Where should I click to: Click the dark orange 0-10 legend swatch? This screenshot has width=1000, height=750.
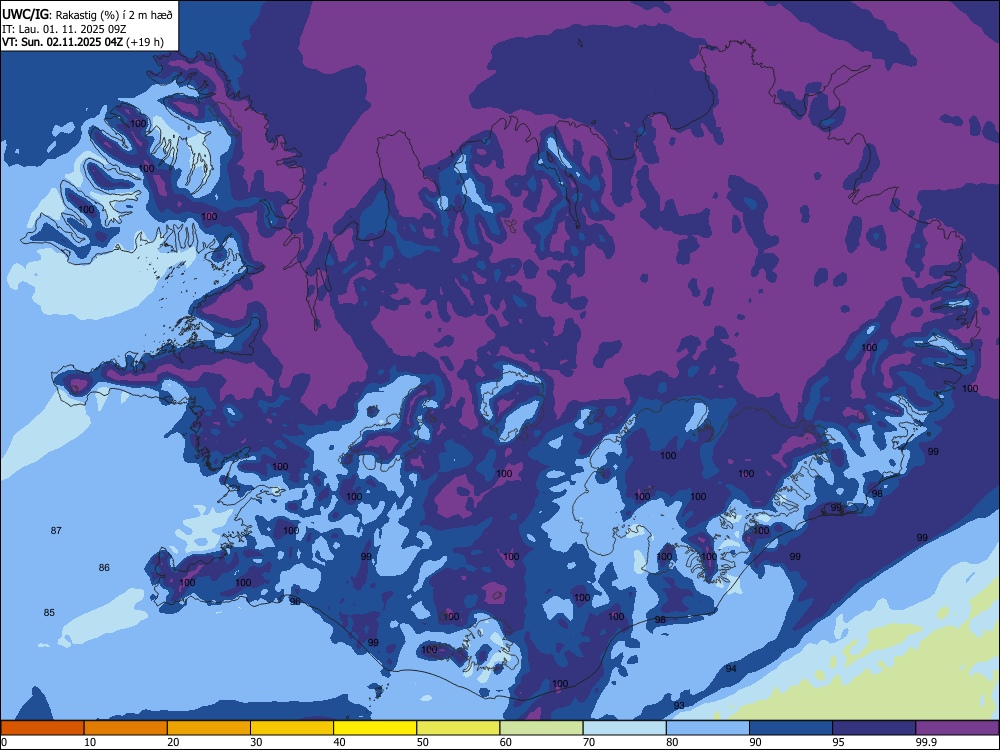pyautogui.click(x=42, y=728)
